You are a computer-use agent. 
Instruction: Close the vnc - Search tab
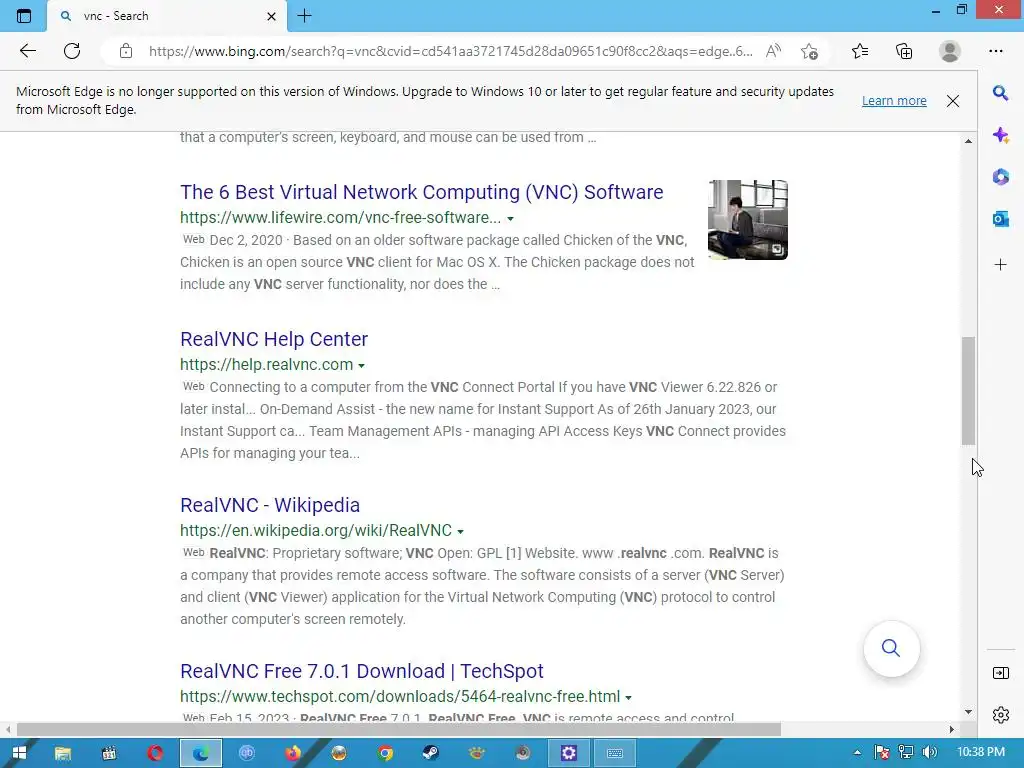click(272, 16)
